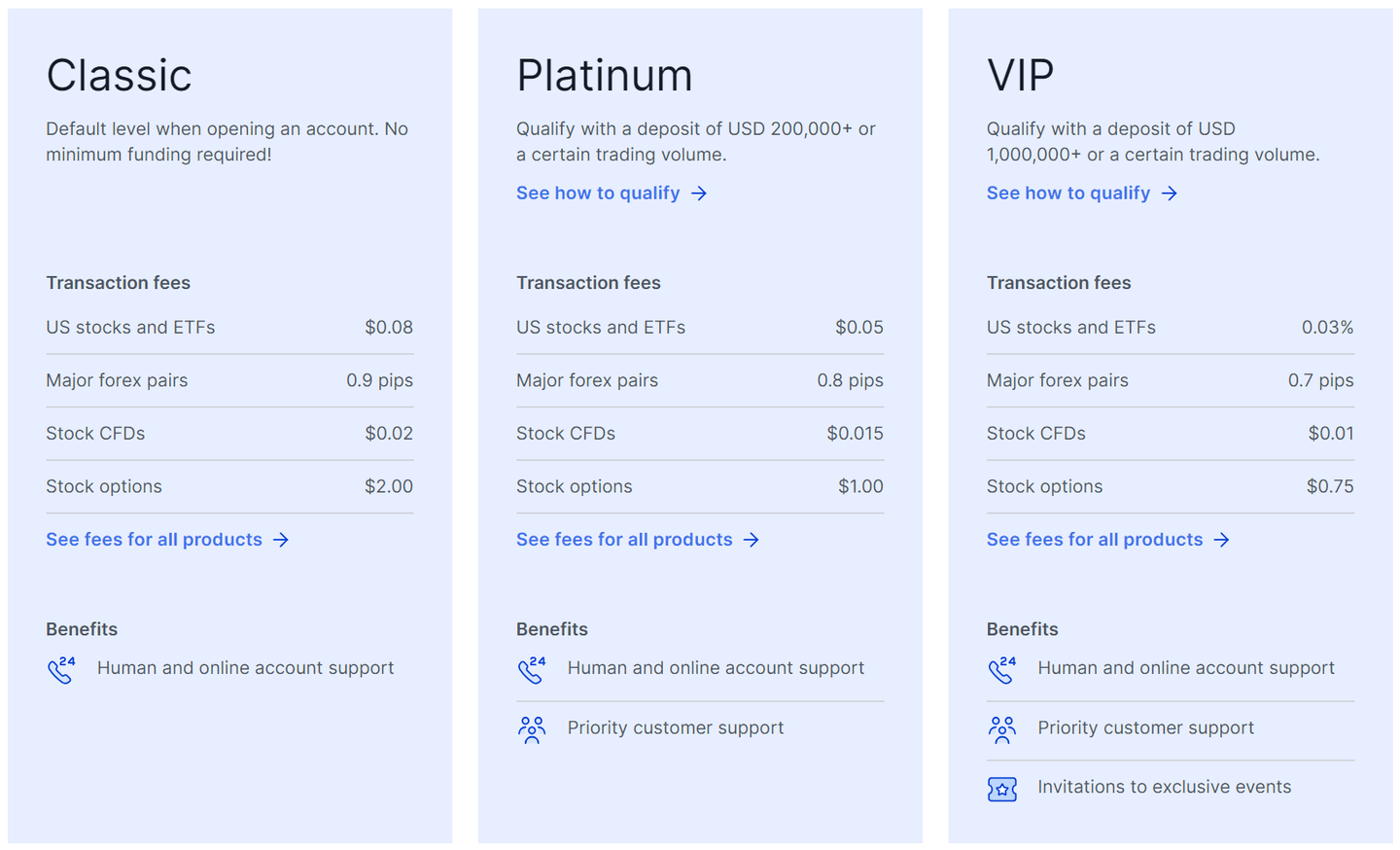Screen dimensions: 1400x850
Task: Open VIP 'See how to qualify' link
Action: click(1068, 194)
